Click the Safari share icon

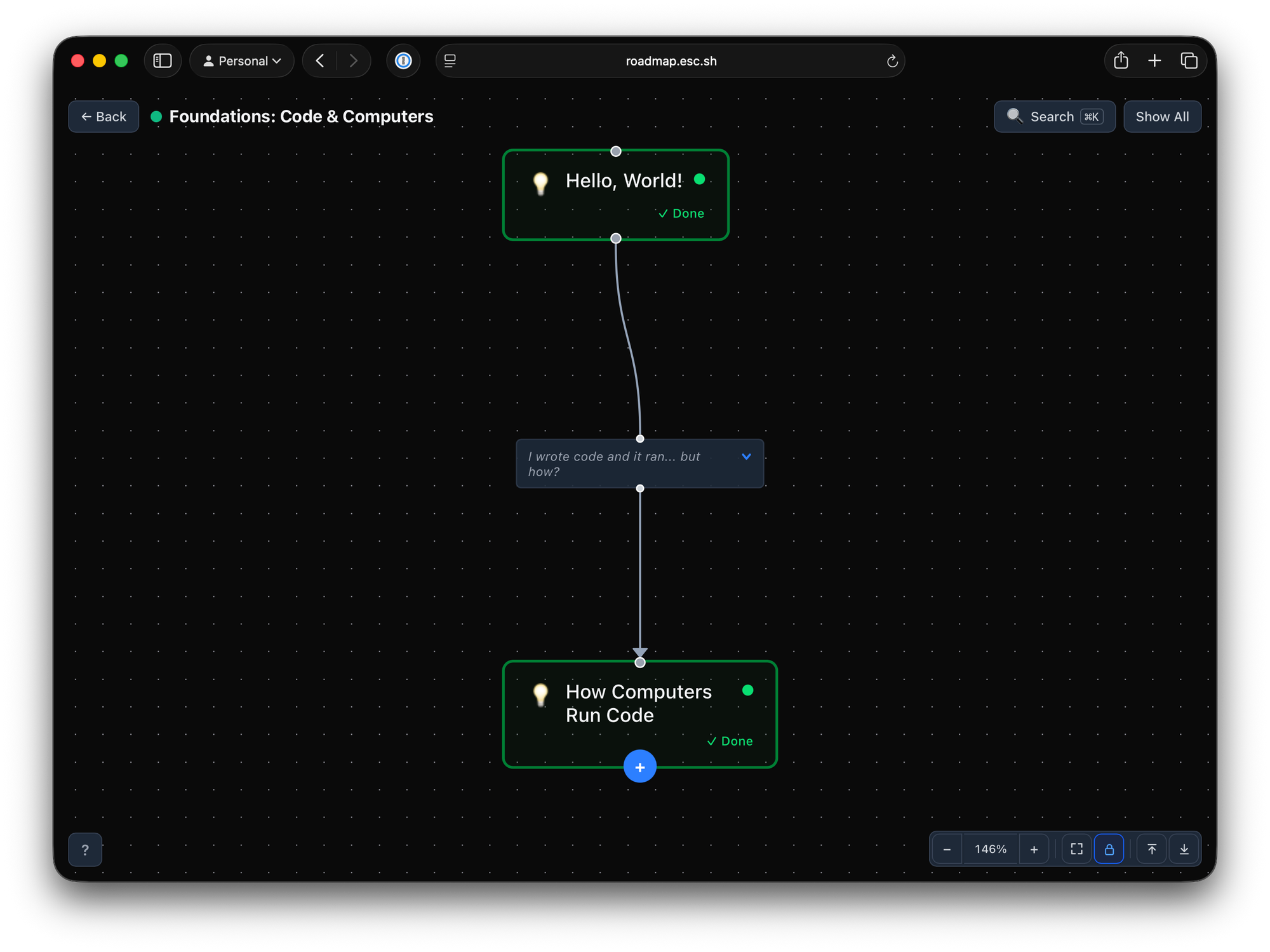(x=1121, y=61)
